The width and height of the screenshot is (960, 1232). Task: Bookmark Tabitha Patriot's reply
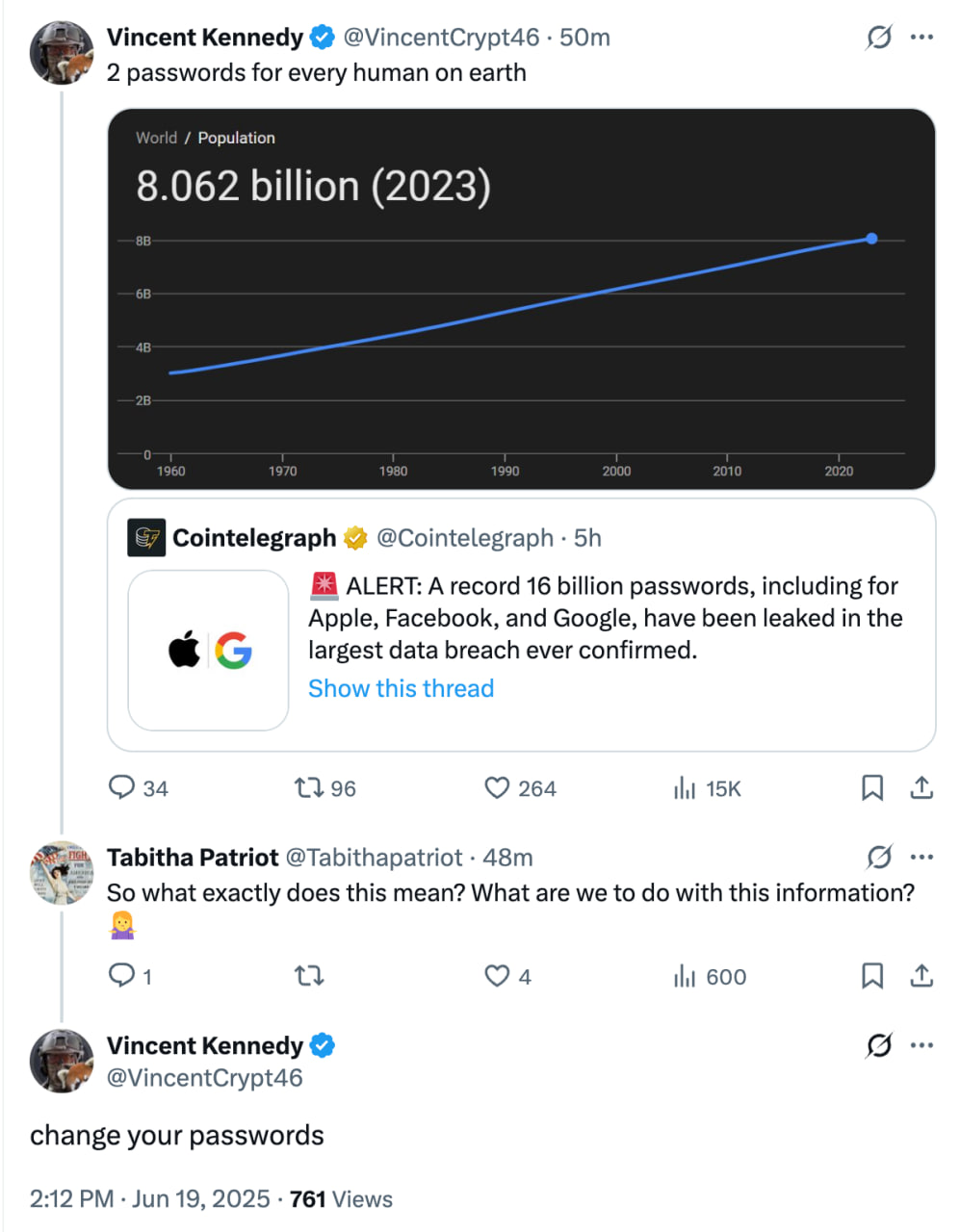(872, 976)
